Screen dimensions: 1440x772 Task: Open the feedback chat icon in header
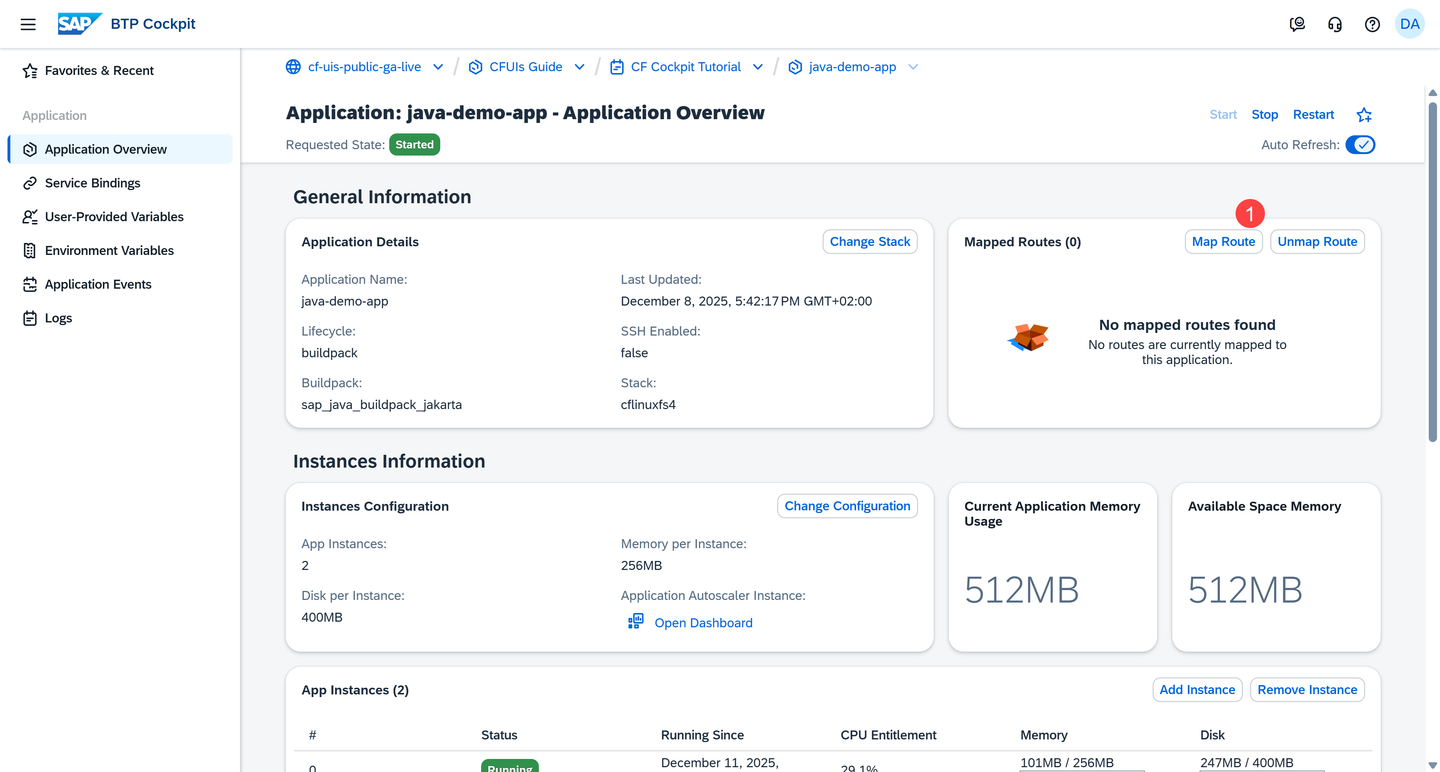pyautogui.click(x=1297, y=24)
